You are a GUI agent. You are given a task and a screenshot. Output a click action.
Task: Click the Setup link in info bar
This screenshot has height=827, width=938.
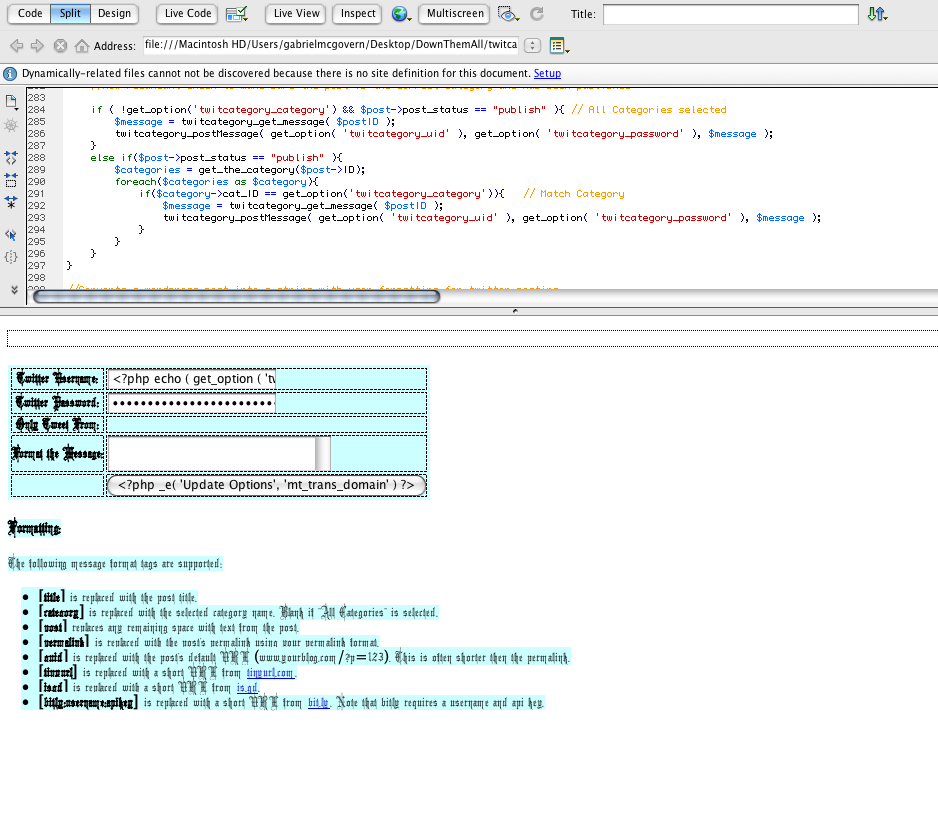coord(547,74)
